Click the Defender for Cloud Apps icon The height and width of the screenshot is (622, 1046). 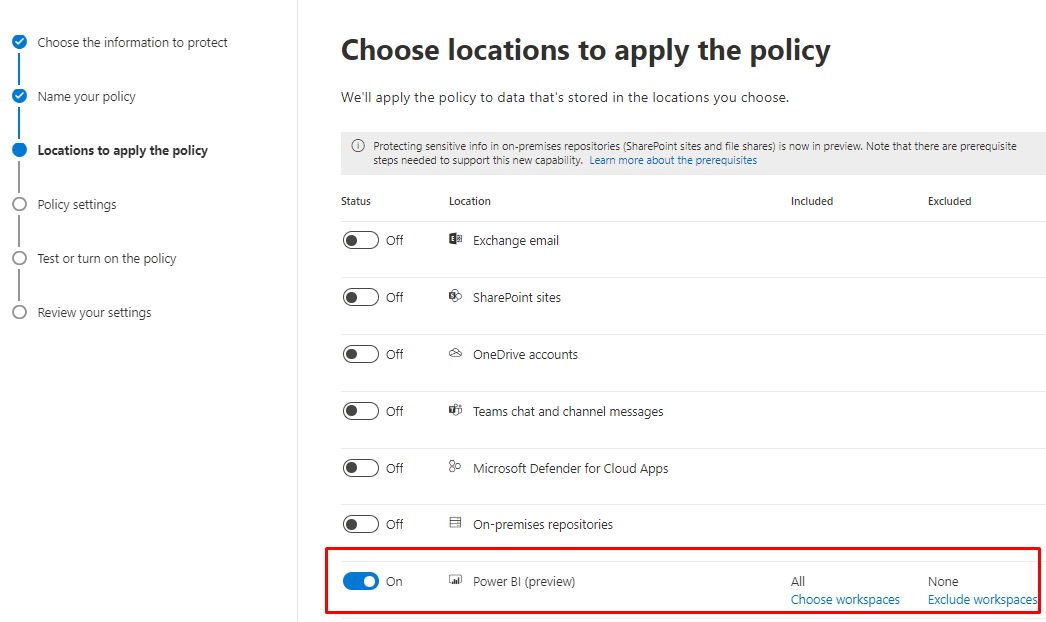455,468
